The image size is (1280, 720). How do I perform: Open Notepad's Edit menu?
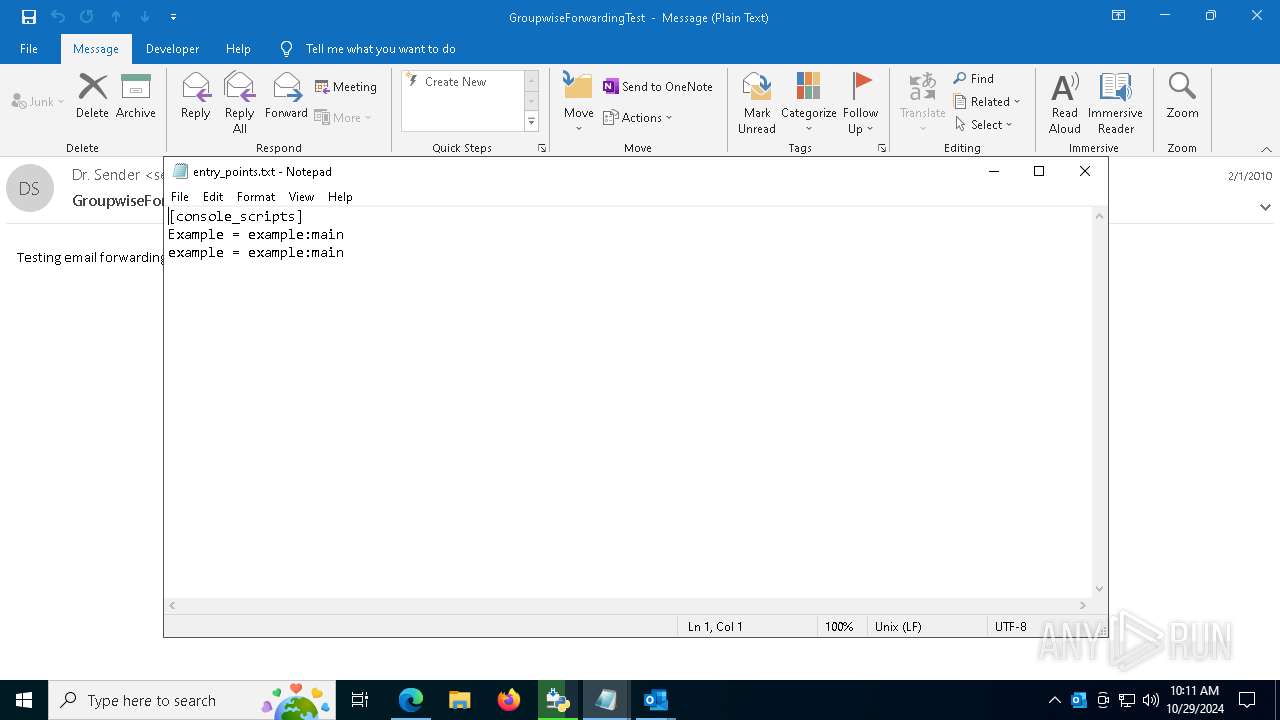(213, 197)
